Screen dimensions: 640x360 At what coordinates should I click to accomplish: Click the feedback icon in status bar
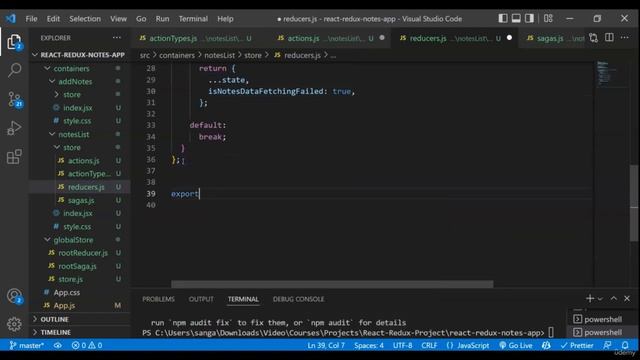tap(607, 345)
